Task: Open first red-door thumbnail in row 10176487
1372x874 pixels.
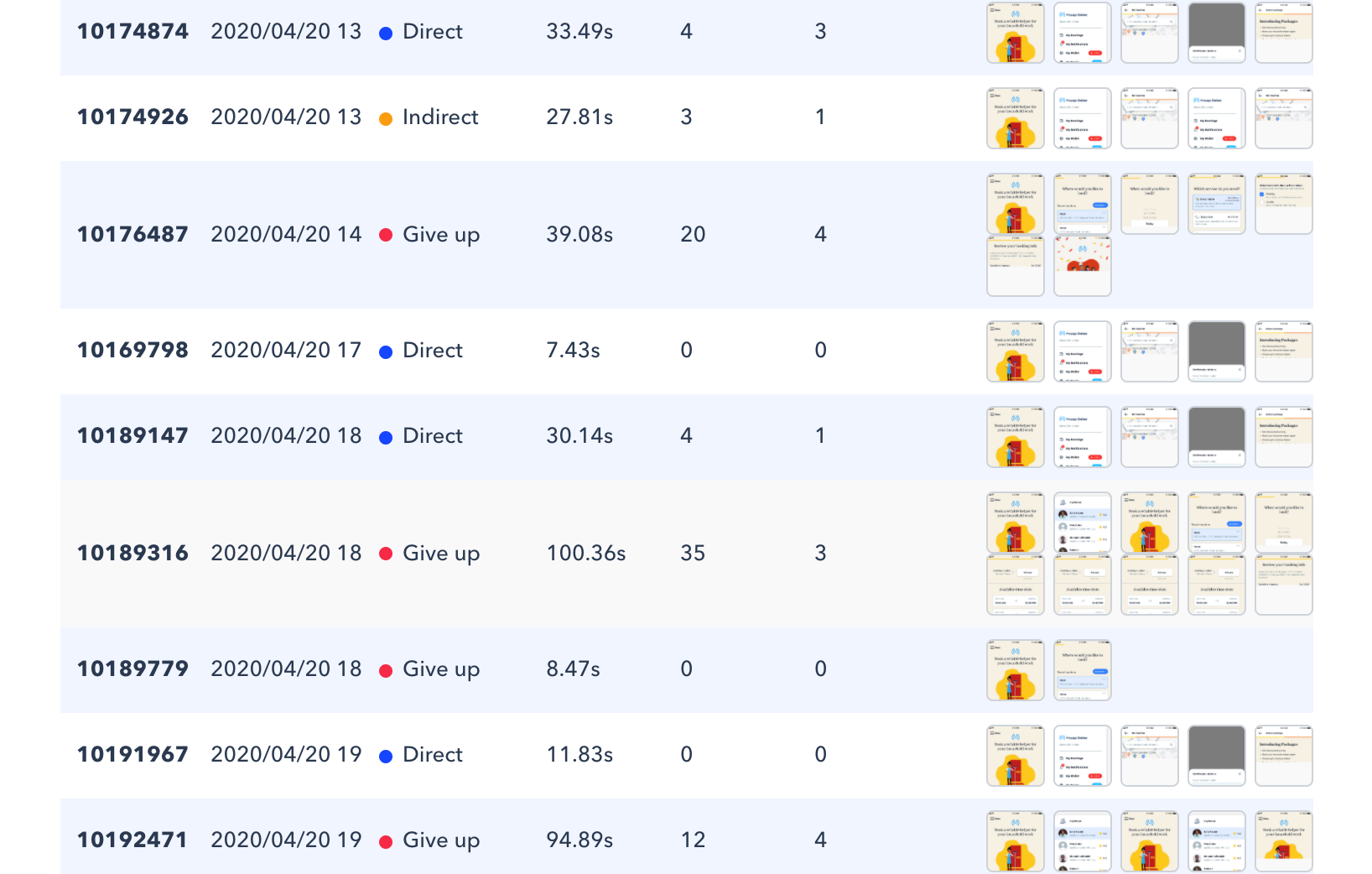Action: 1016,204
